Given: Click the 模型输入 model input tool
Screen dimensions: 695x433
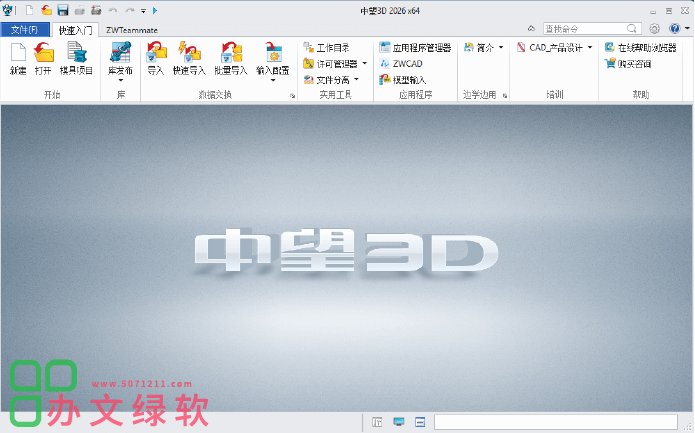Looking at the screenshot, I should (x=402, y=80).
